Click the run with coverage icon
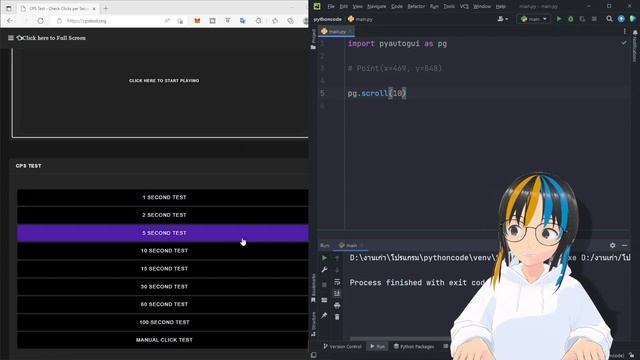This screenshot has height=360, width=640. pyautogui.click(x=582, y=19)
